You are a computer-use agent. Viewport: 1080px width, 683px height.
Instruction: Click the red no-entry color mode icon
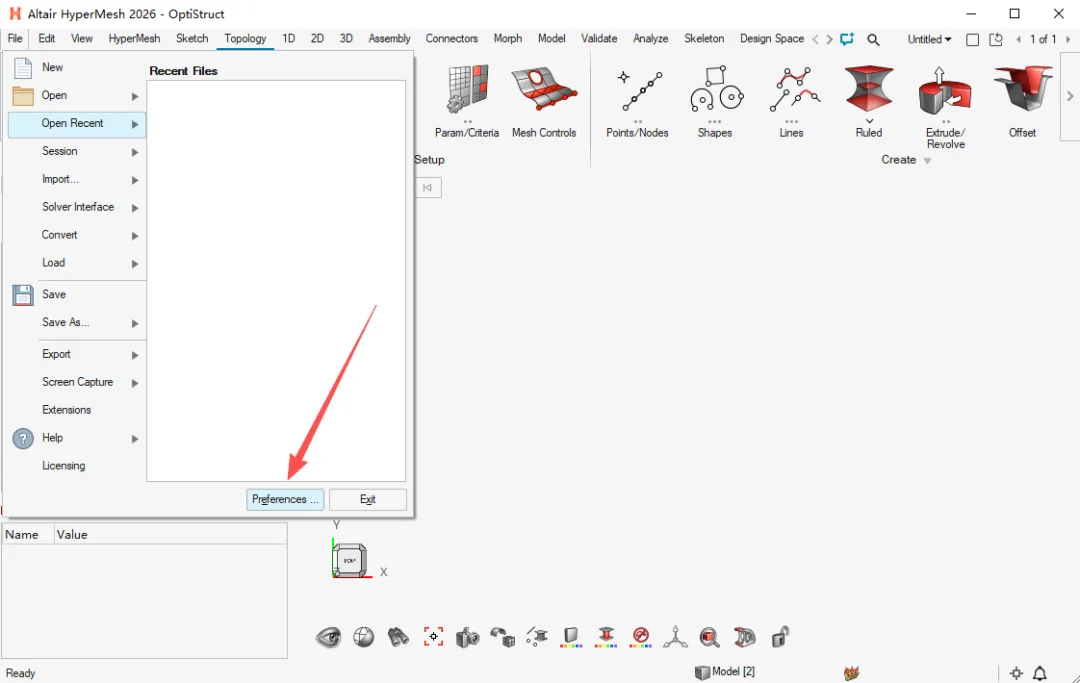coord(641,638)
